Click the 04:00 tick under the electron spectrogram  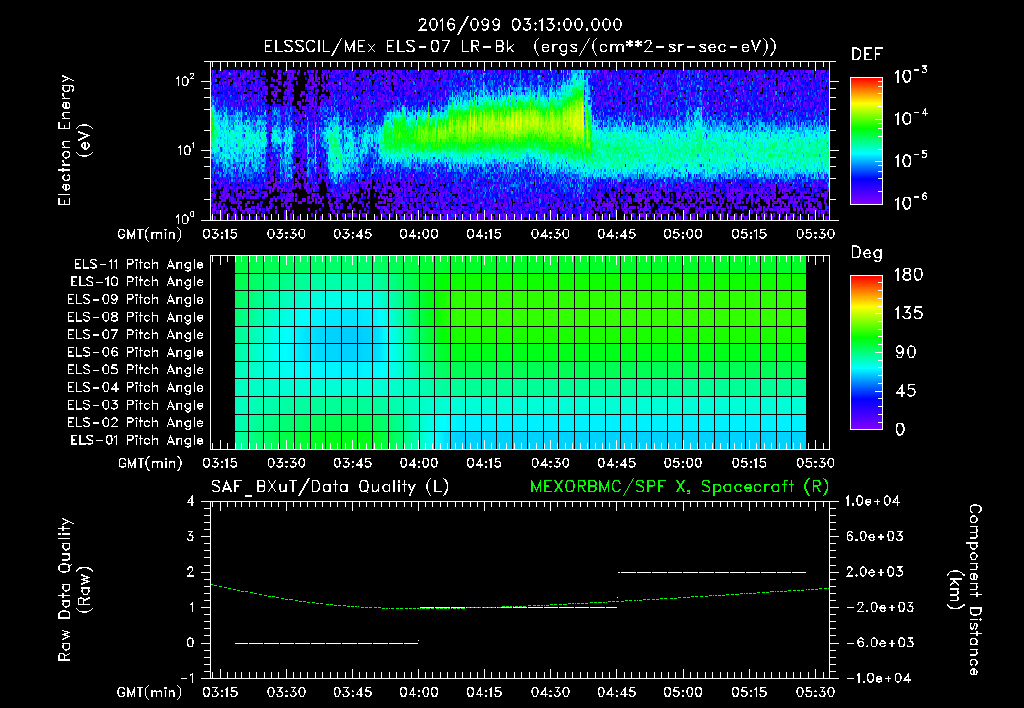coord(419,234)
